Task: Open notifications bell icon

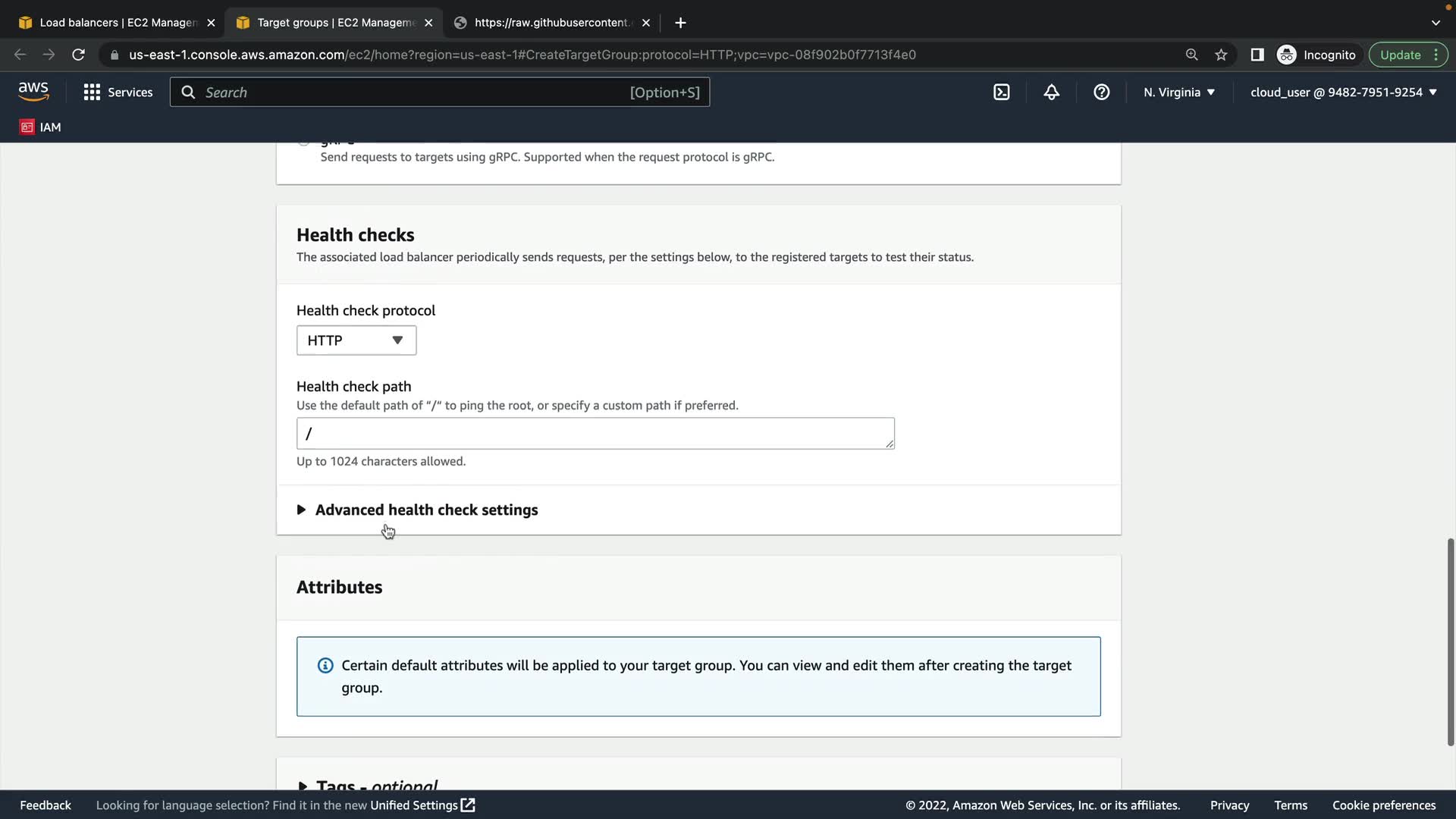Action: click(1051, 93)
